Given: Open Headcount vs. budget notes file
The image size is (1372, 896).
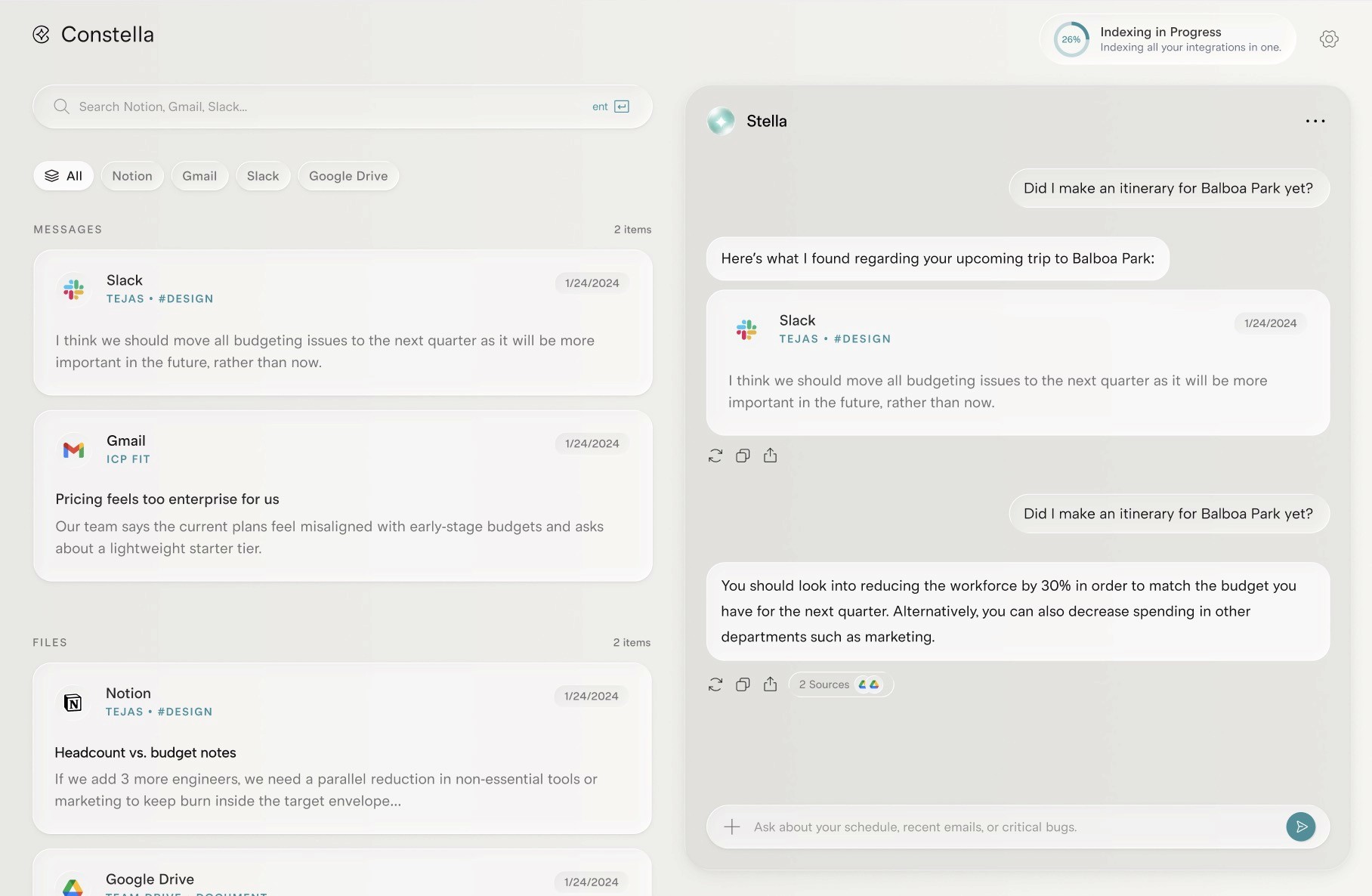Looking at the screenshot, I should [x=342, y=749].
